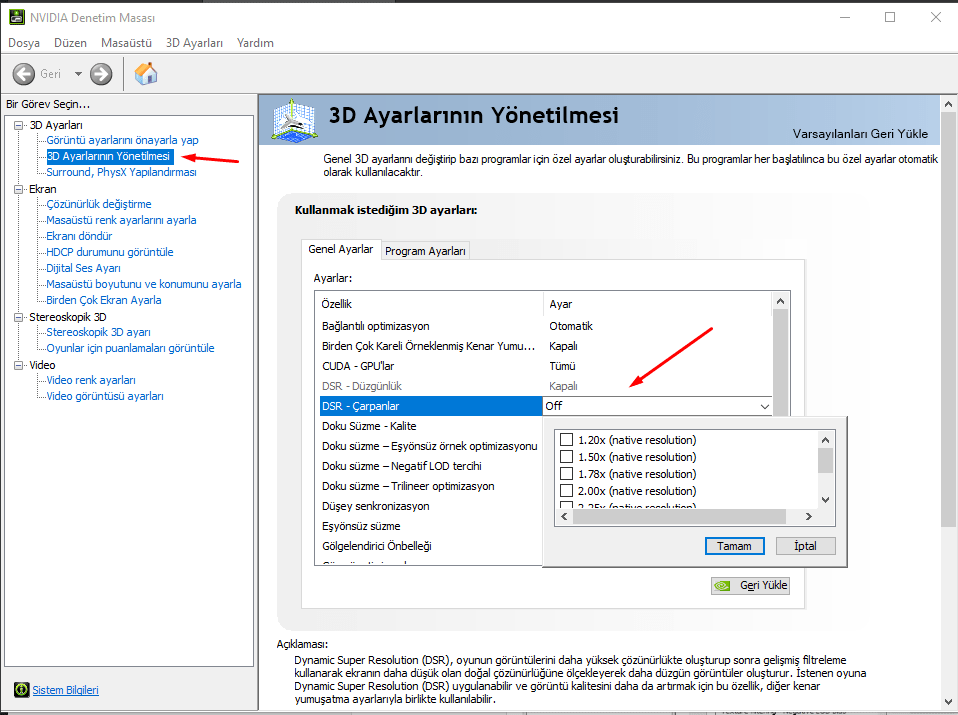The image size is (958, 715).
Task: Collapse the 3D Ayarları tree node
Action: (18, 125)
